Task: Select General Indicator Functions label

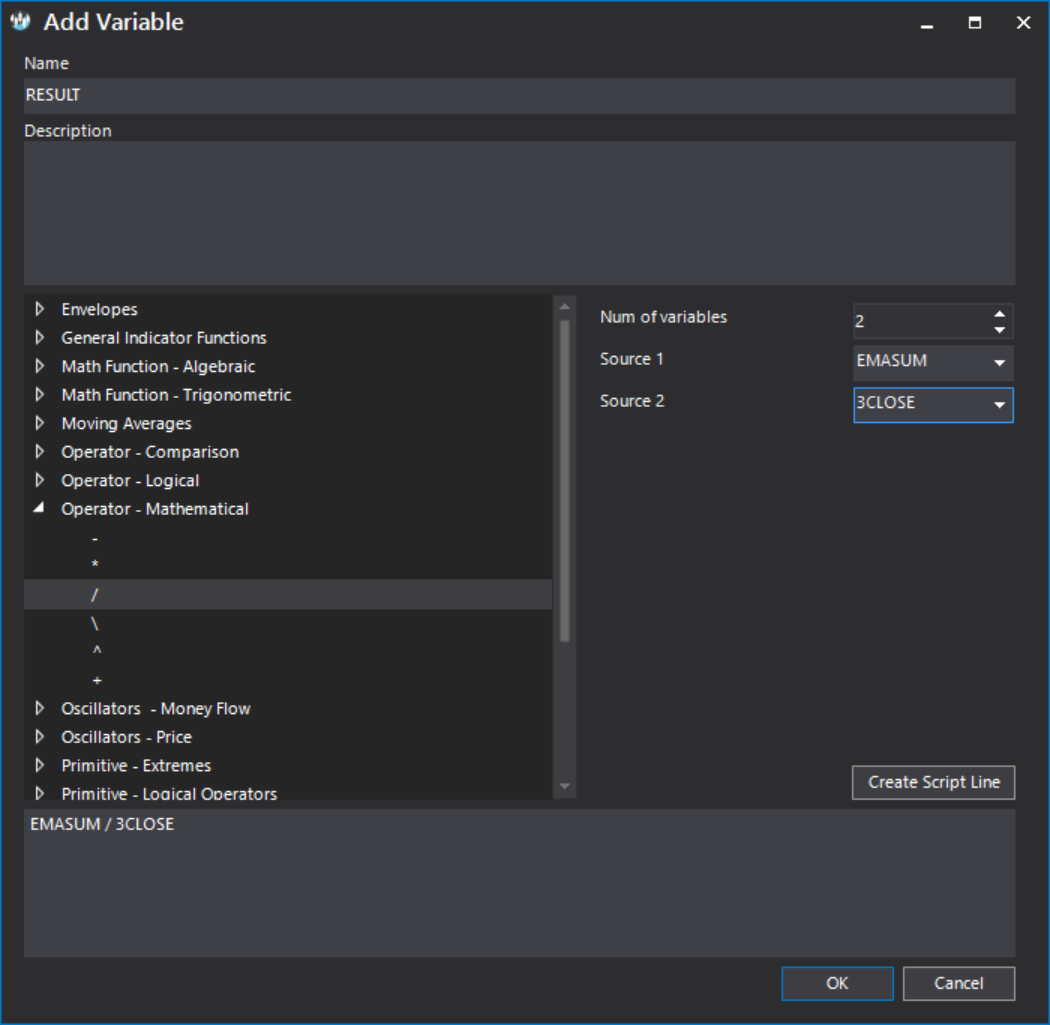Action: [x=164, y=338]
